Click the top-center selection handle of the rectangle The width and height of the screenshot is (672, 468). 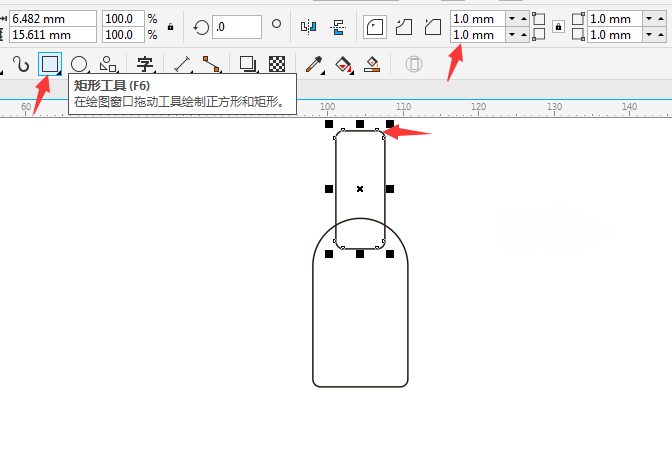click(x=360, y=124)
